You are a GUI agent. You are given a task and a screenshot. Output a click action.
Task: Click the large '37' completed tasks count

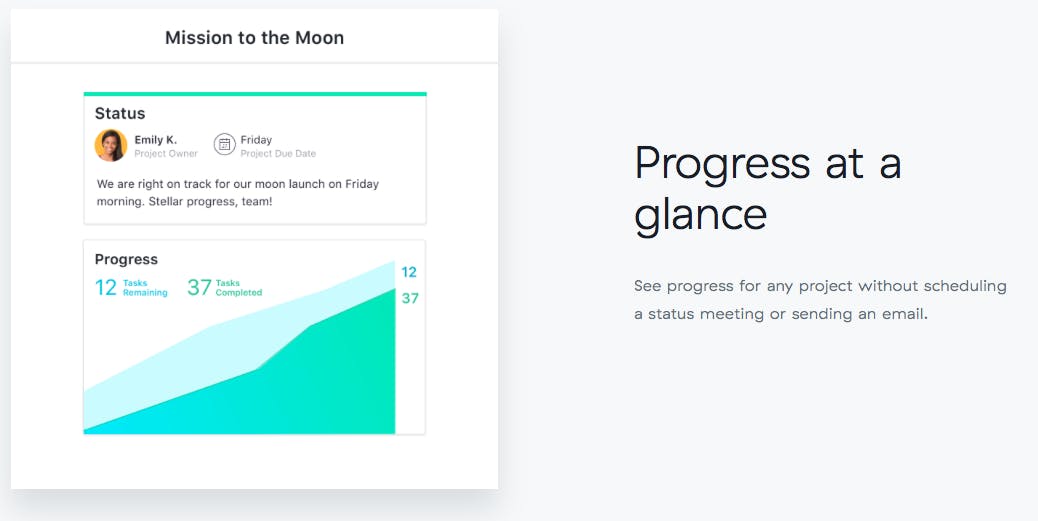coord(199,288)
